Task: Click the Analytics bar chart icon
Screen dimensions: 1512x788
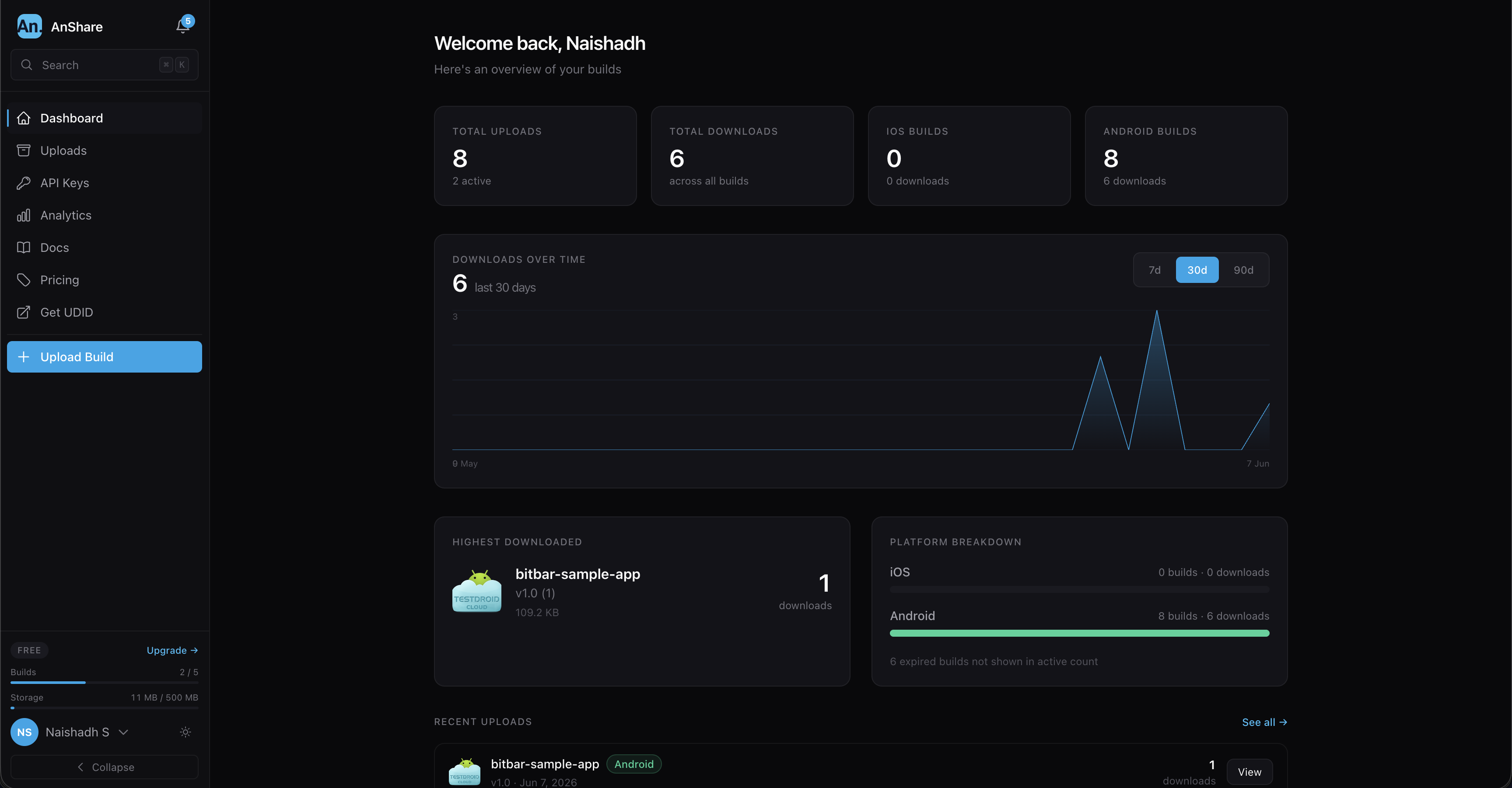Action: pos(24,215)
